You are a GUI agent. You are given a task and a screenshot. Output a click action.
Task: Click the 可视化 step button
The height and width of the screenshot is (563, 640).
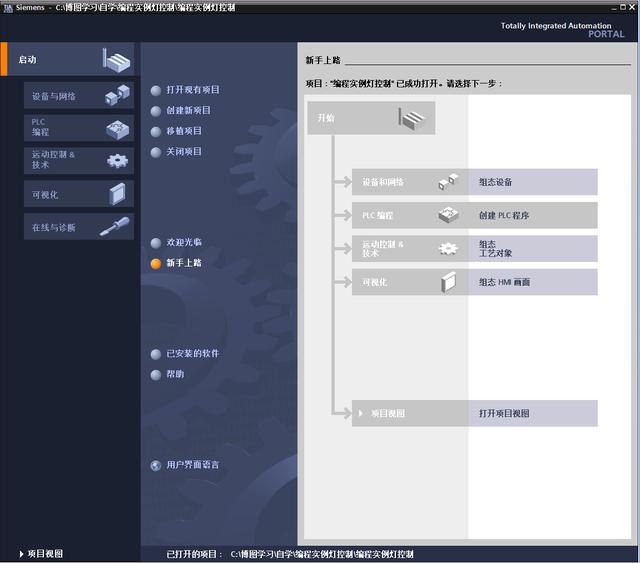point(409,282)
